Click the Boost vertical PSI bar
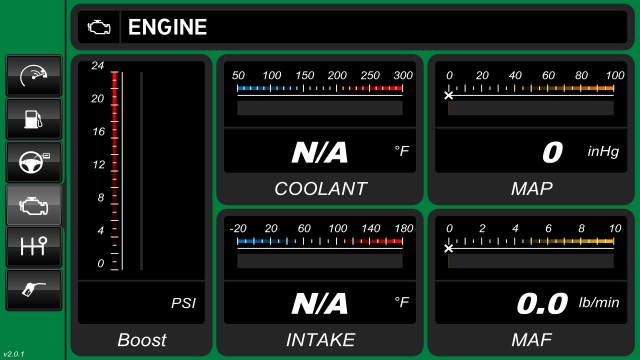The height and width of the screenshot is (360, 640). point(115,170)
